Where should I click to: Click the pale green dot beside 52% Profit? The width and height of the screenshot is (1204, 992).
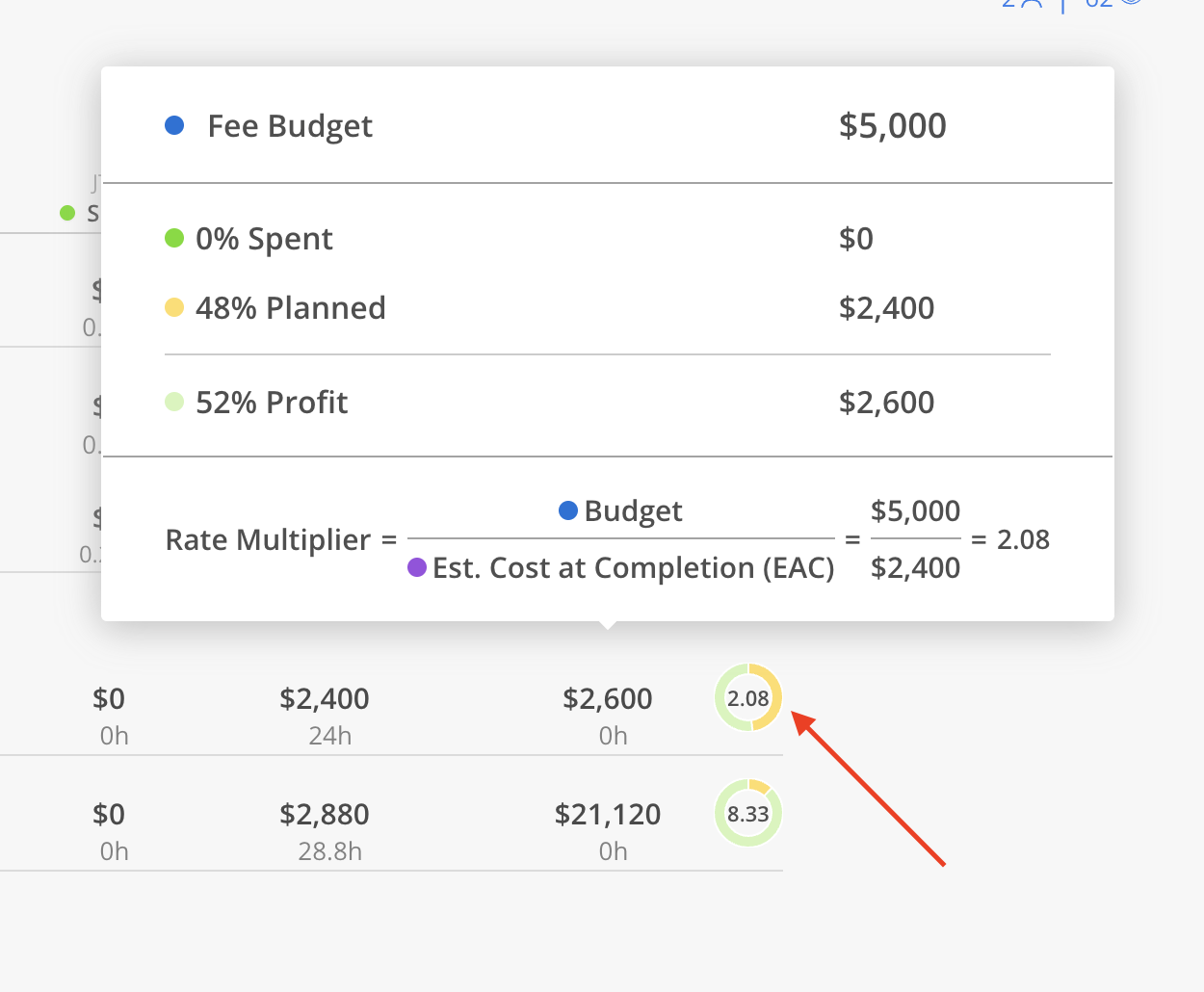click(174, 402)
